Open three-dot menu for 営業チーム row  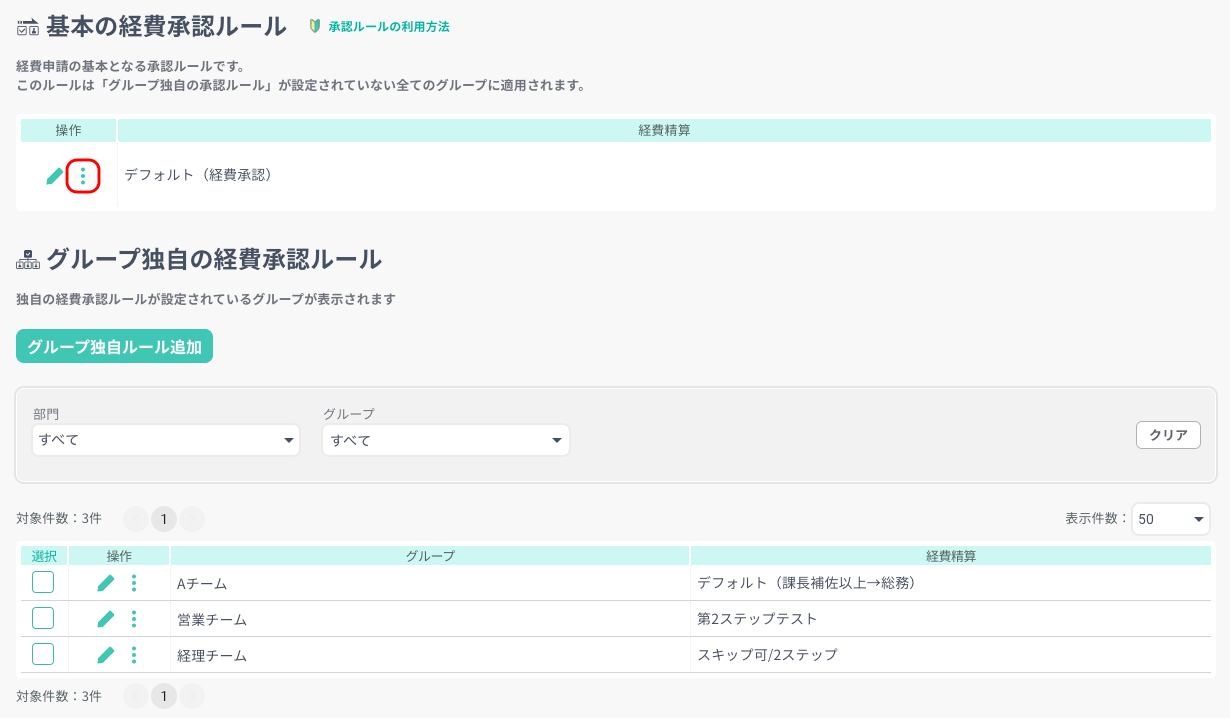point(134,619)
